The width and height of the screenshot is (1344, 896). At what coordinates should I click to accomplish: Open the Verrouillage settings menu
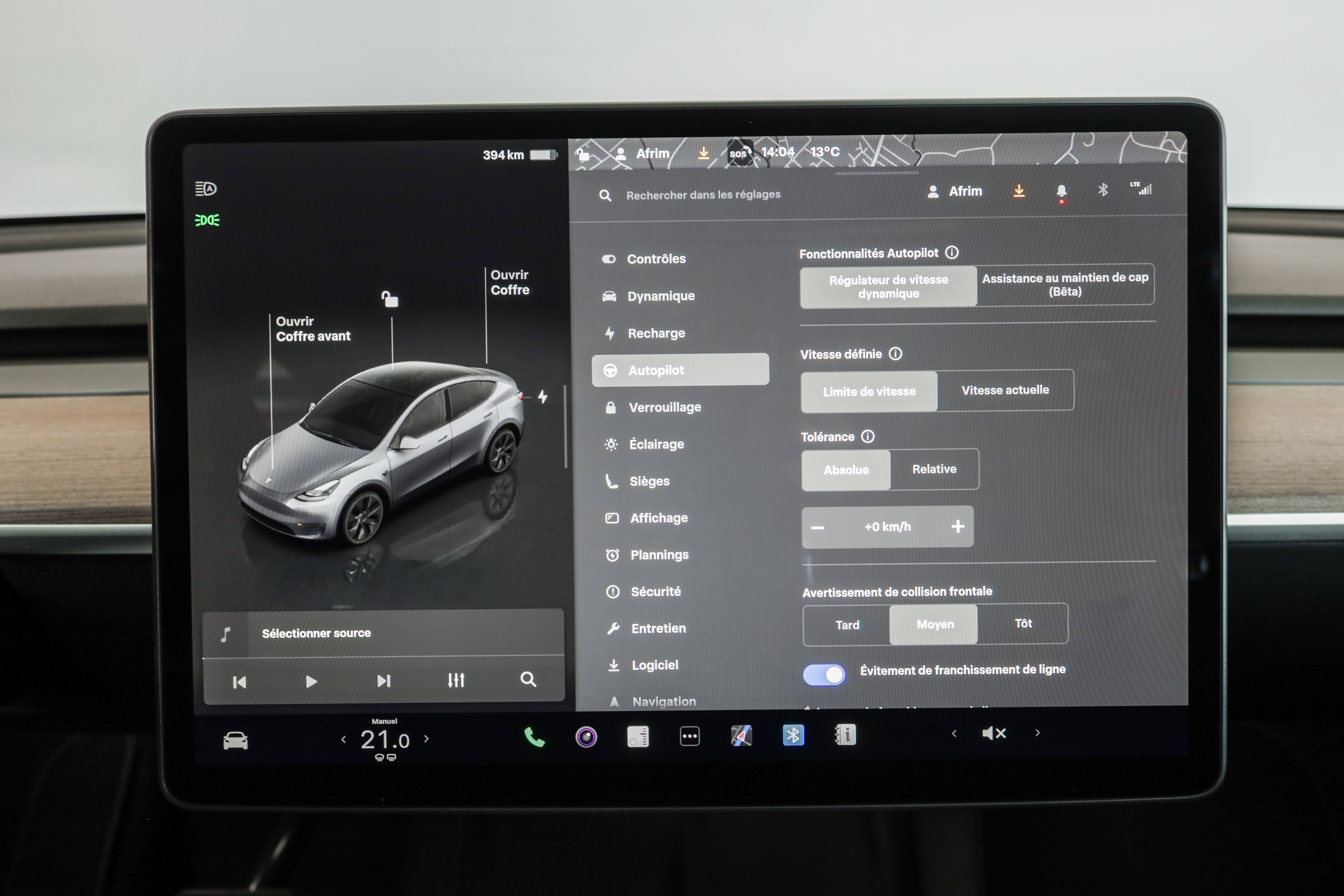pos(665,408)
